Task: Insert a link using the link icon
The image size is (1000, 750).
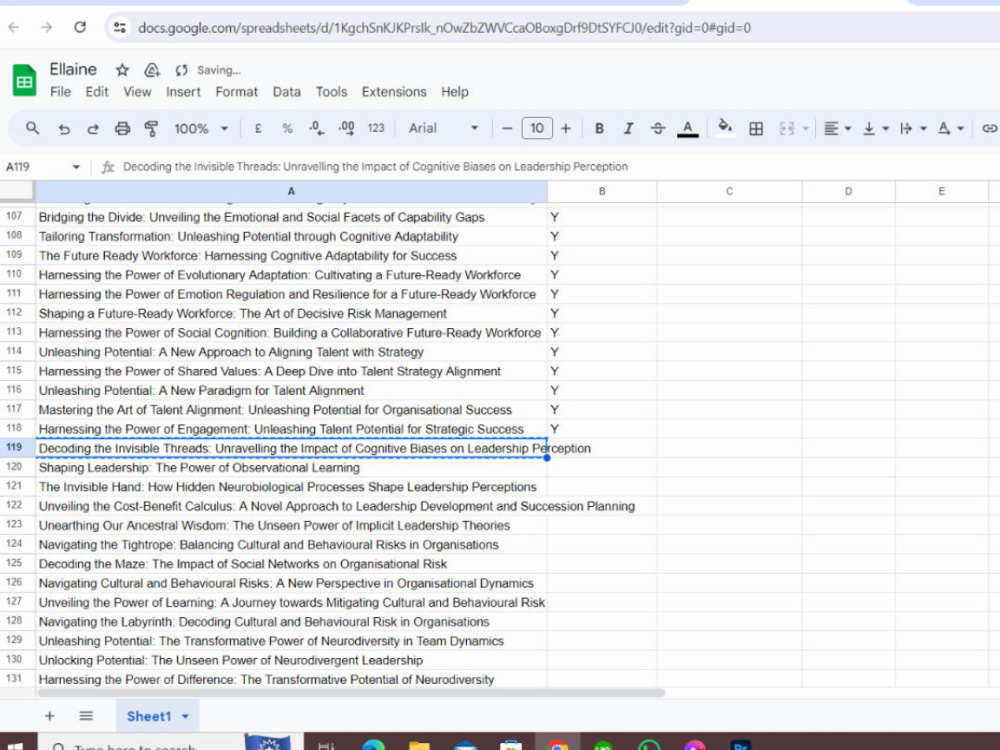Action: 989,129
